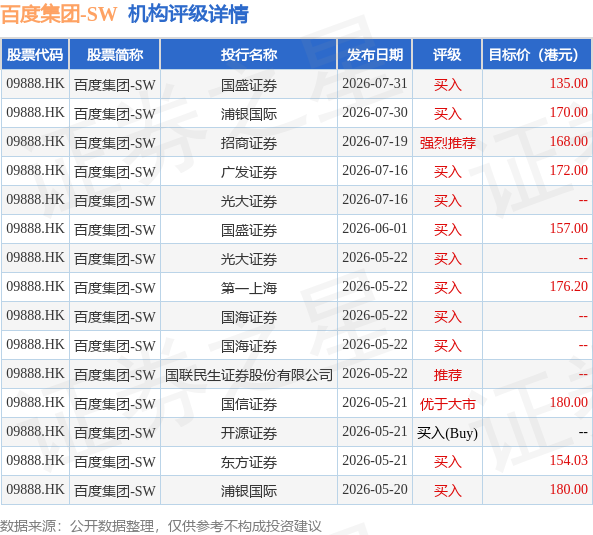Click the 154.03 target price value
This screenshot has height=535, width=593.
[568, 461]
